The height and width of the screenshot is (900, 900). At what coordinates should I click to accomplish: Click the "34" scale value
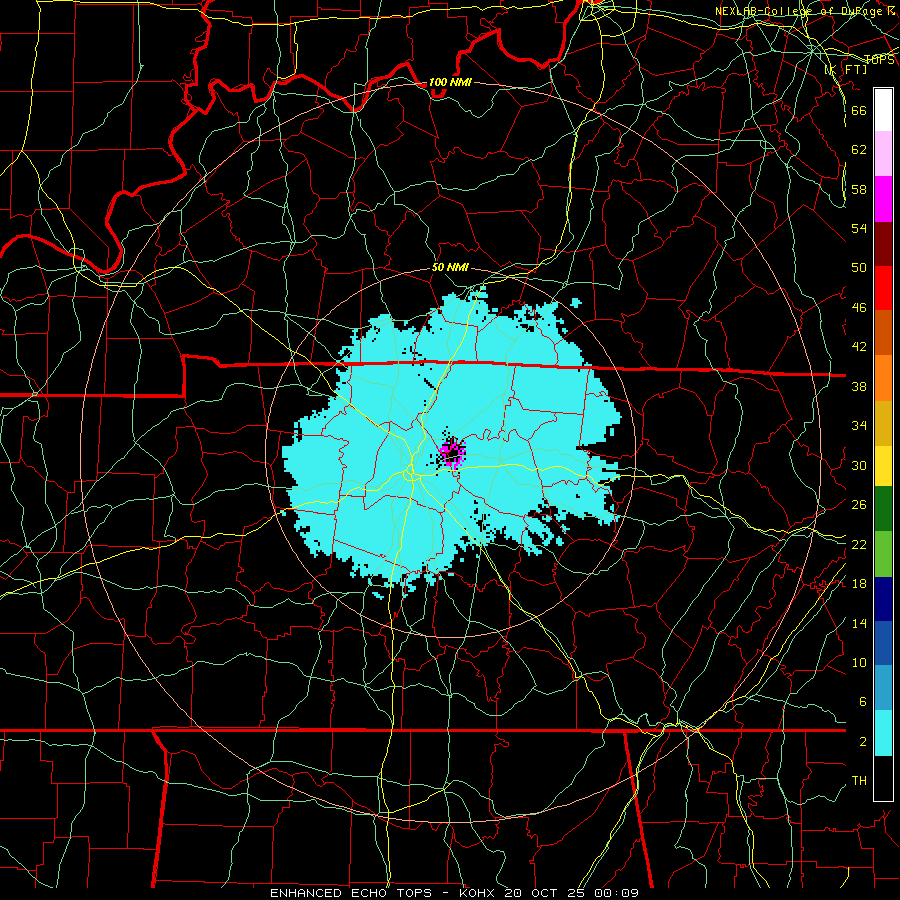[859, 425]
